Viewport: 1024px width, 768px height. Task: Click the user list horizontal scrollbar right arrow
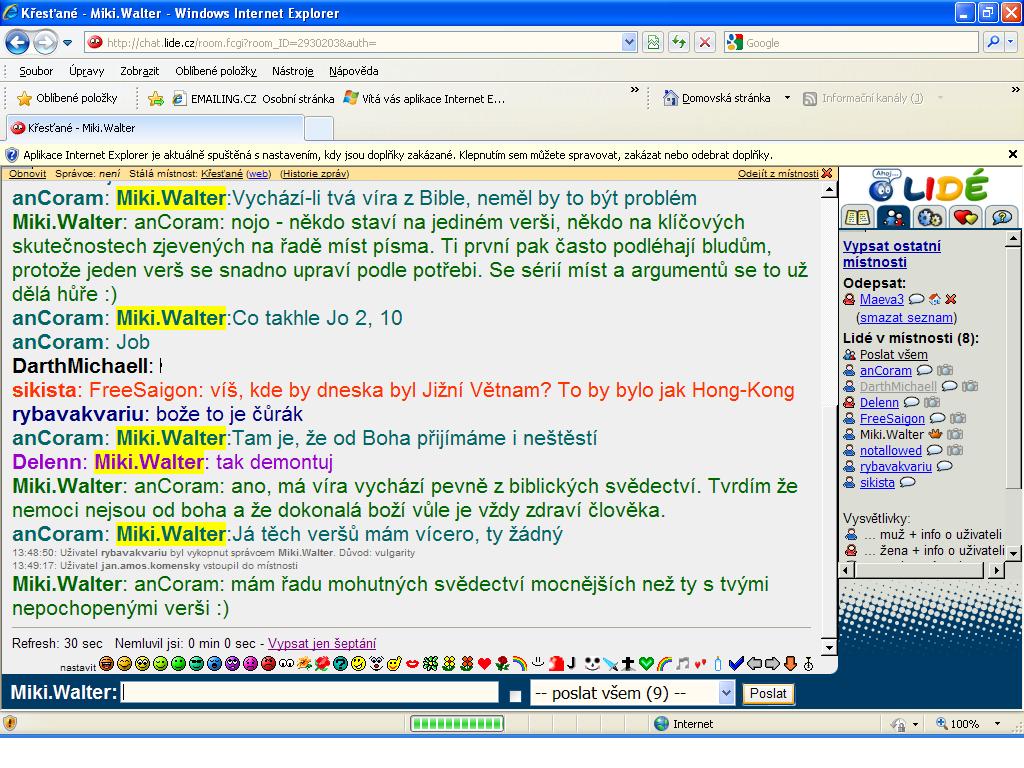tap(996, 570)
